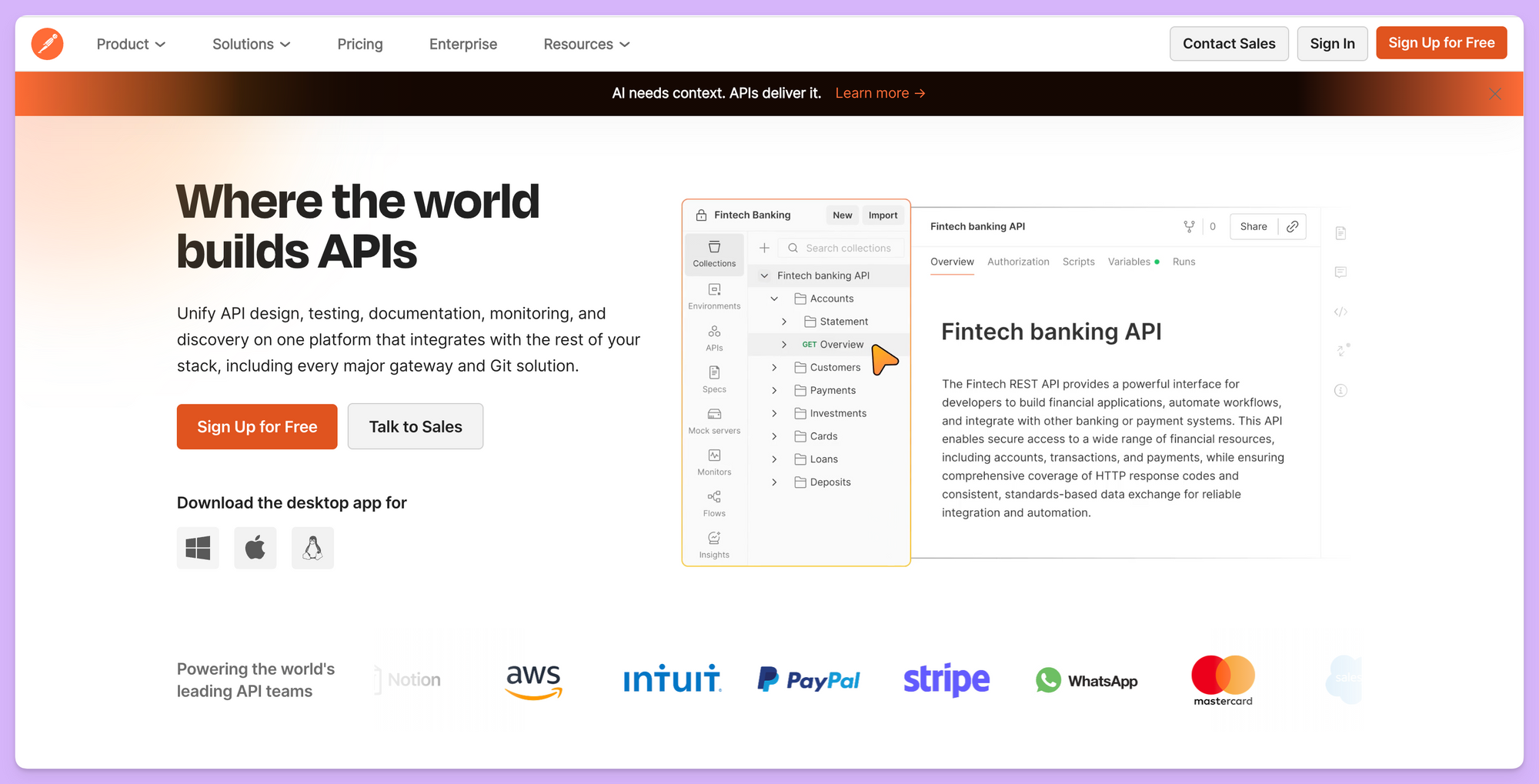Download the macOS desktop app

click(255, 548)
